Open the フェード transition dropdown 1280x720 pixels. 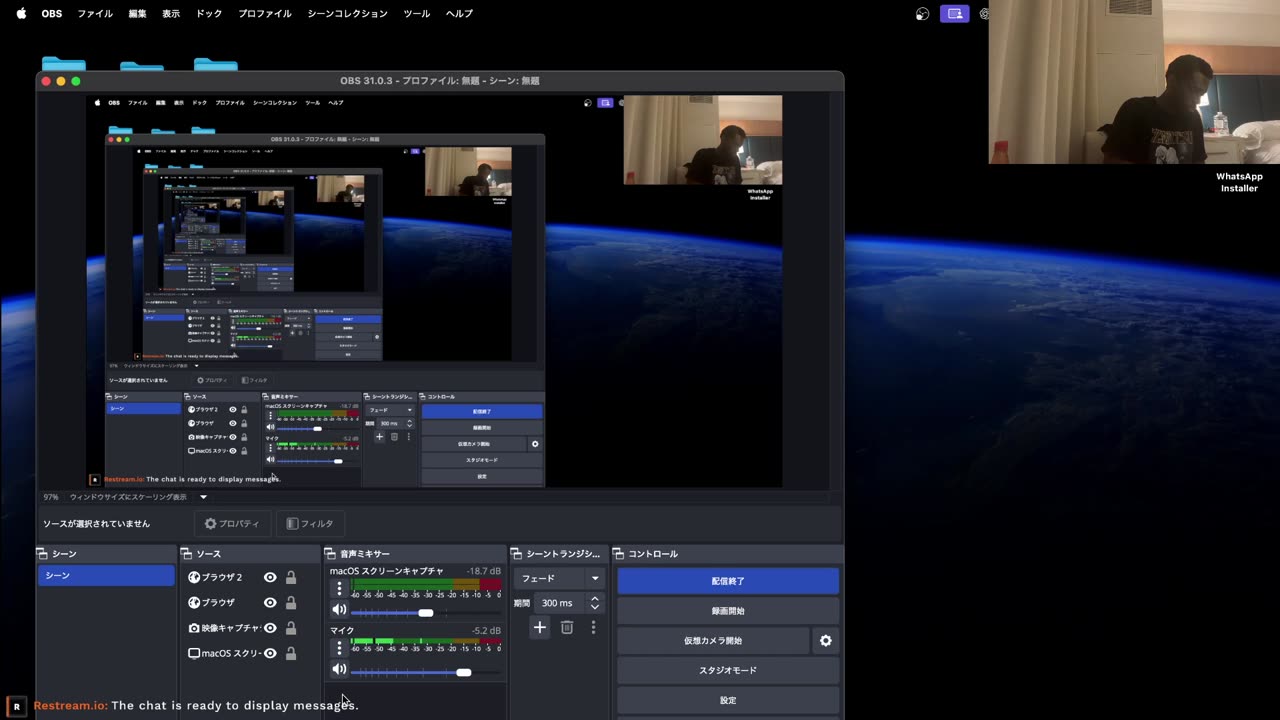[560, 578]
